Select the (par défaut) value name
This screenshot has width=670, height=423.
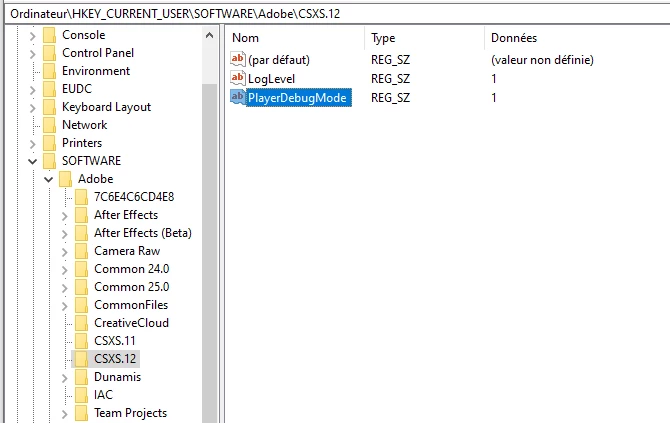[x=279, y=59]
